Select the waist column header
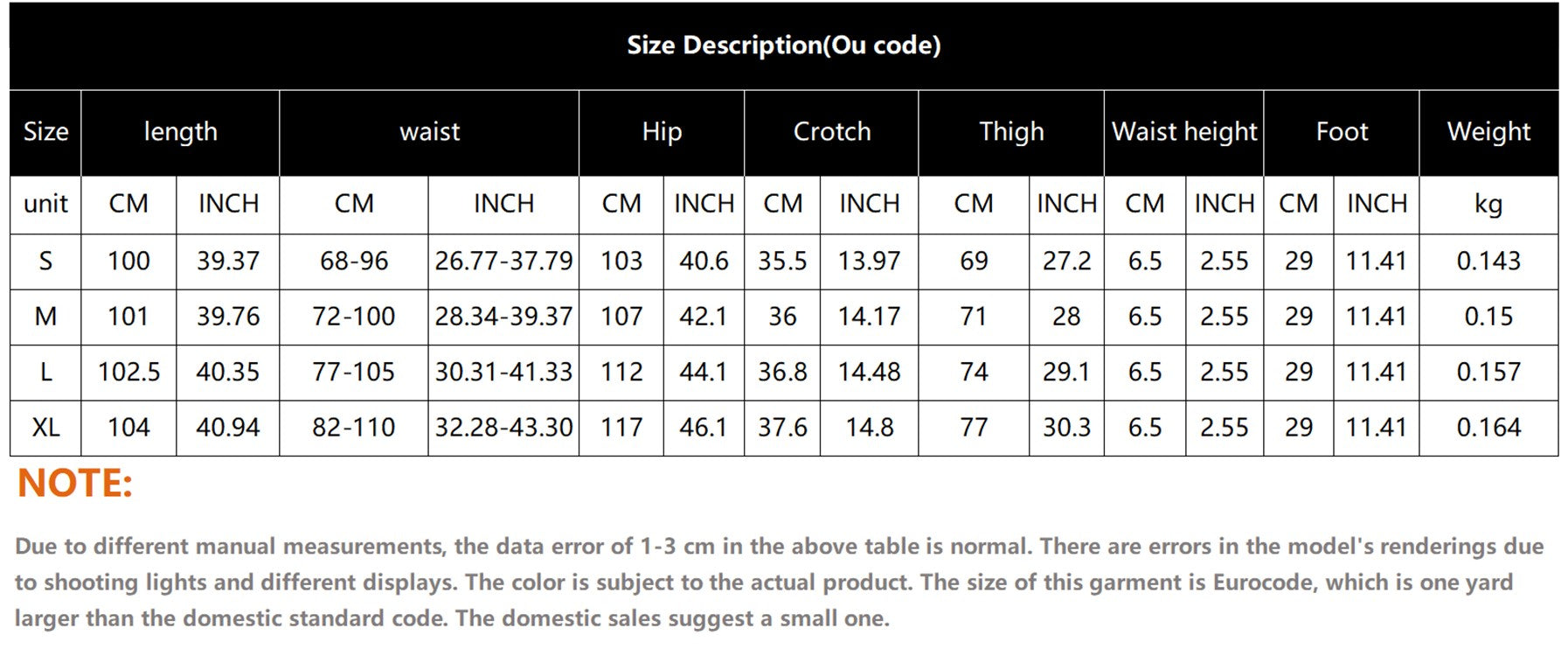Viewport: 1568px width, 656px height. 429,133
